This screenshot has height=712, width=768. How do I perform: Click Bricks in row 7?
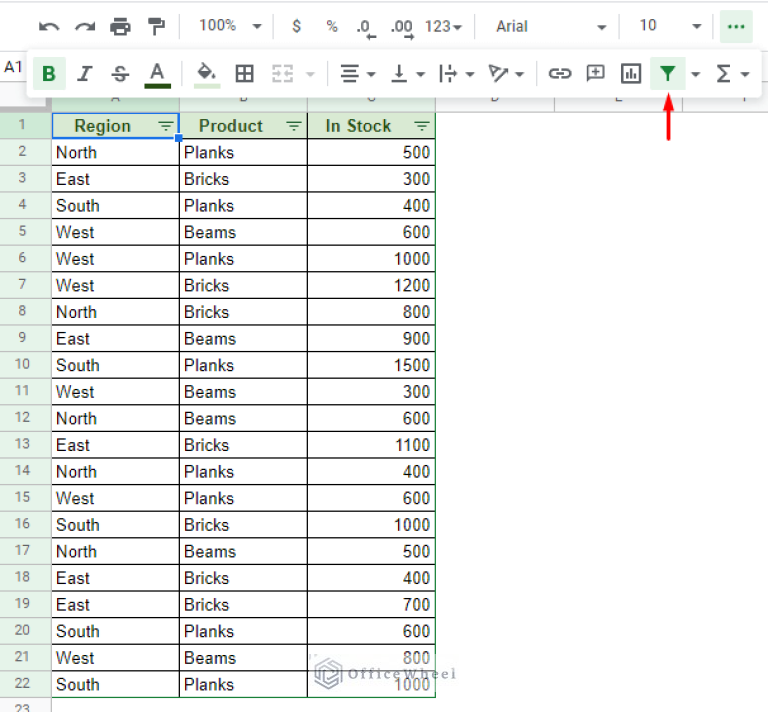click(x=243, y=285)
